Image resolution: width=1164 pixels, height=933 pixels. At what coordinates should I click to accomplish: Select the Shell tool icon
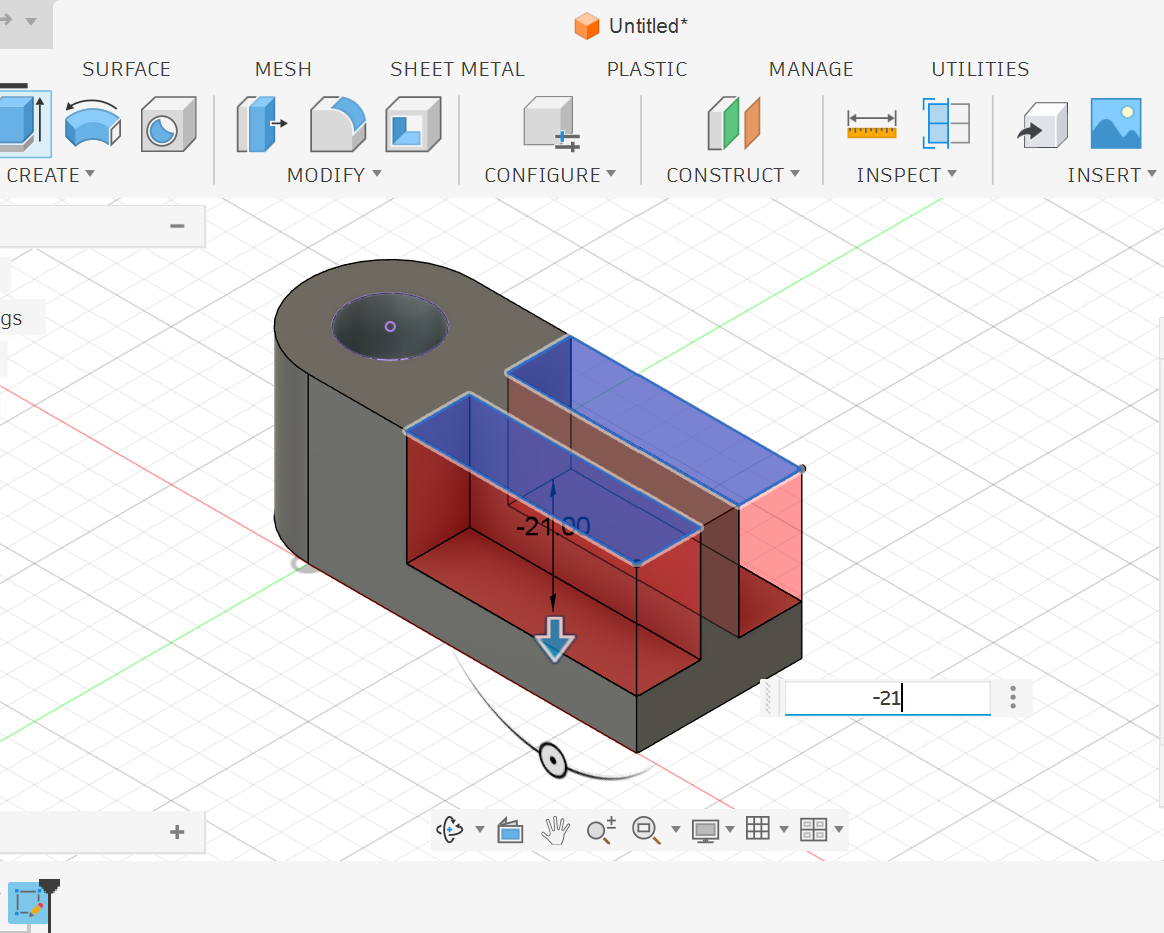click(x=413, y=123)
